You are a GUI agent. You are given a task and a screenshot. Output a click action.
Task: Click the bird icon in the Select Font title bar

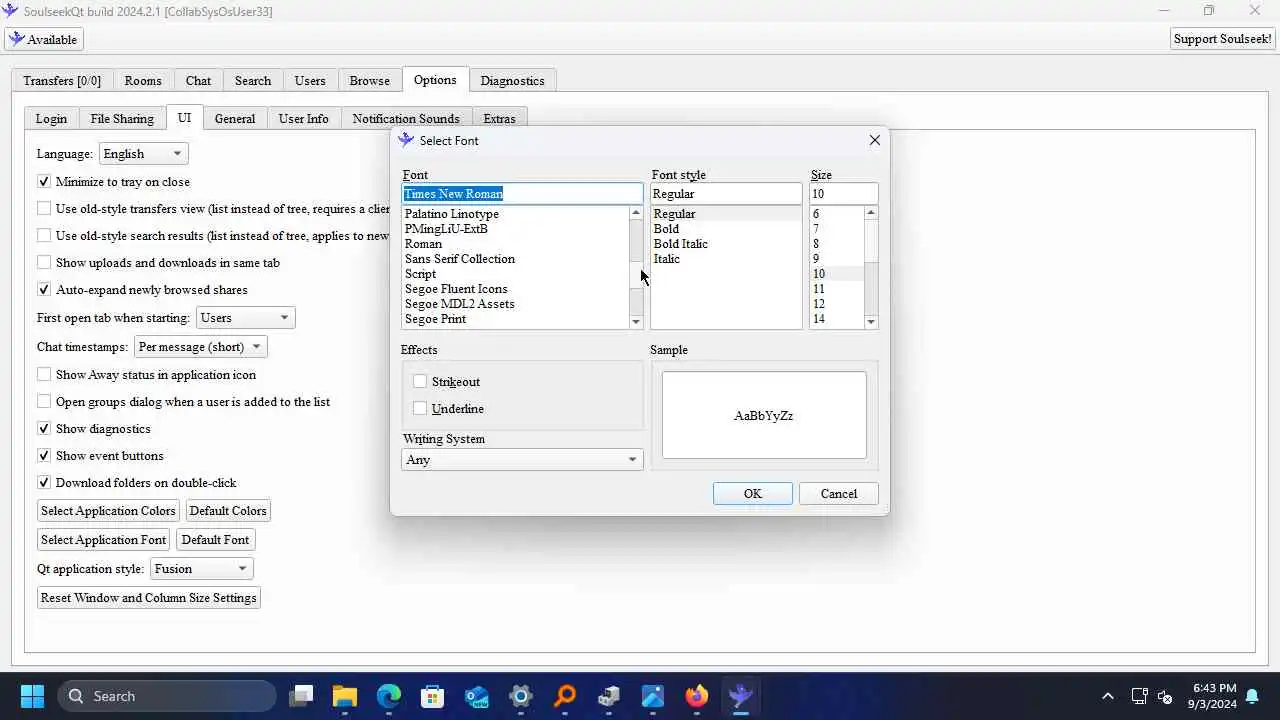406,140
